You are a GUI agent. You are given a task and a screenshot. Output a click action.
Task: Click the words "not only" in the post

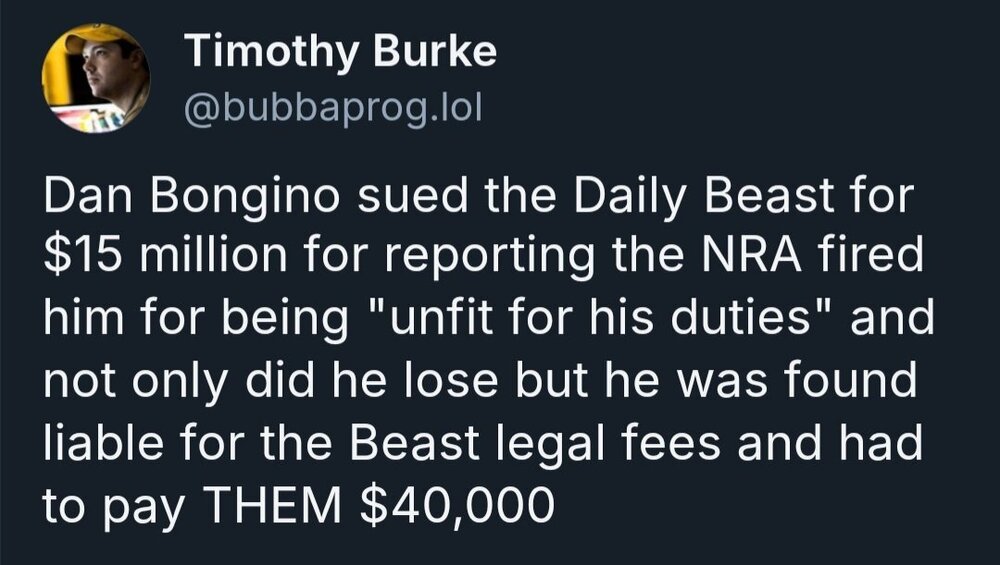click(x=133, y=381)
